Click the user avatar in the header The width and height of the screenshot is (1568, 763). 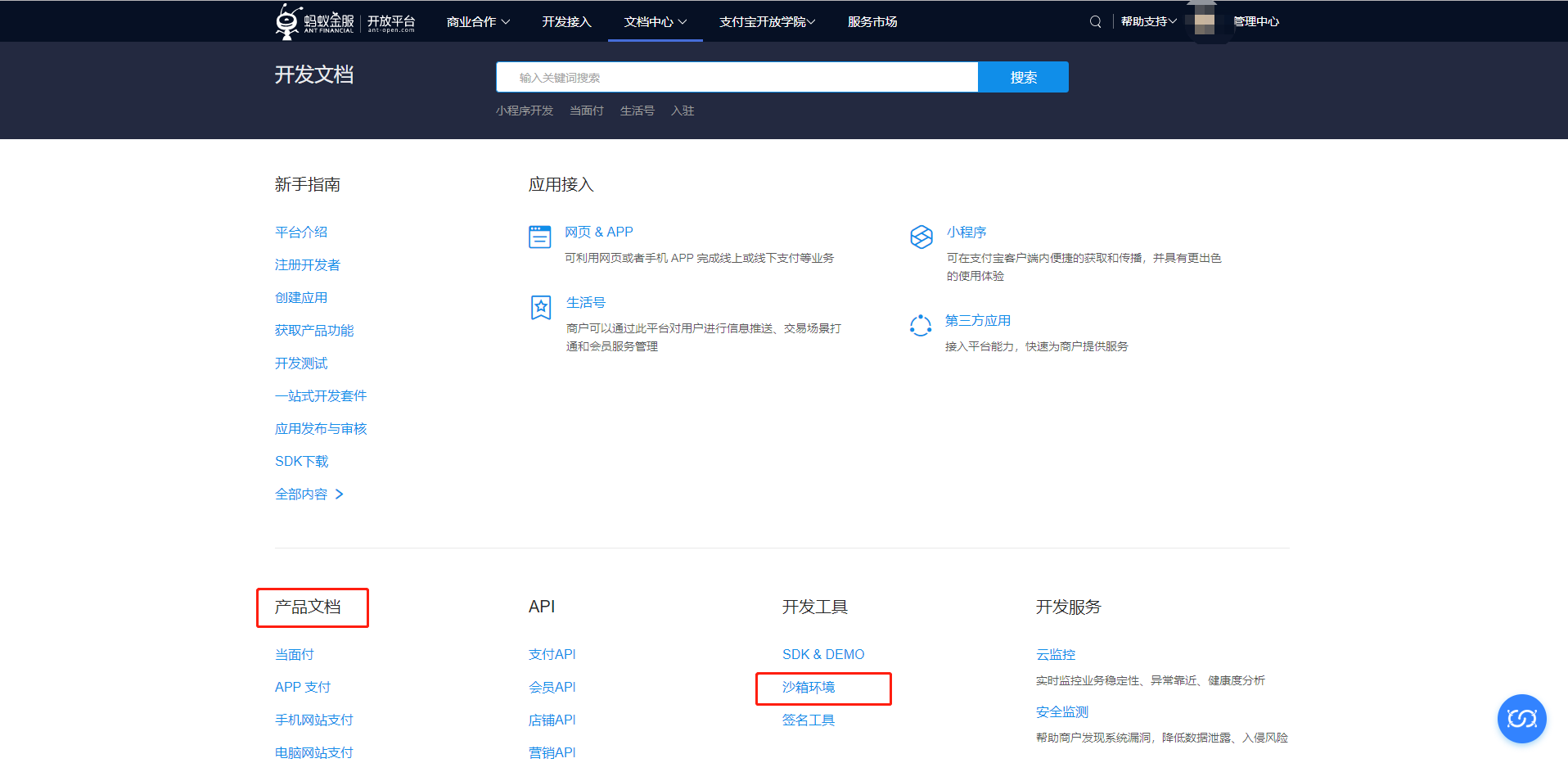(1204, 22)
